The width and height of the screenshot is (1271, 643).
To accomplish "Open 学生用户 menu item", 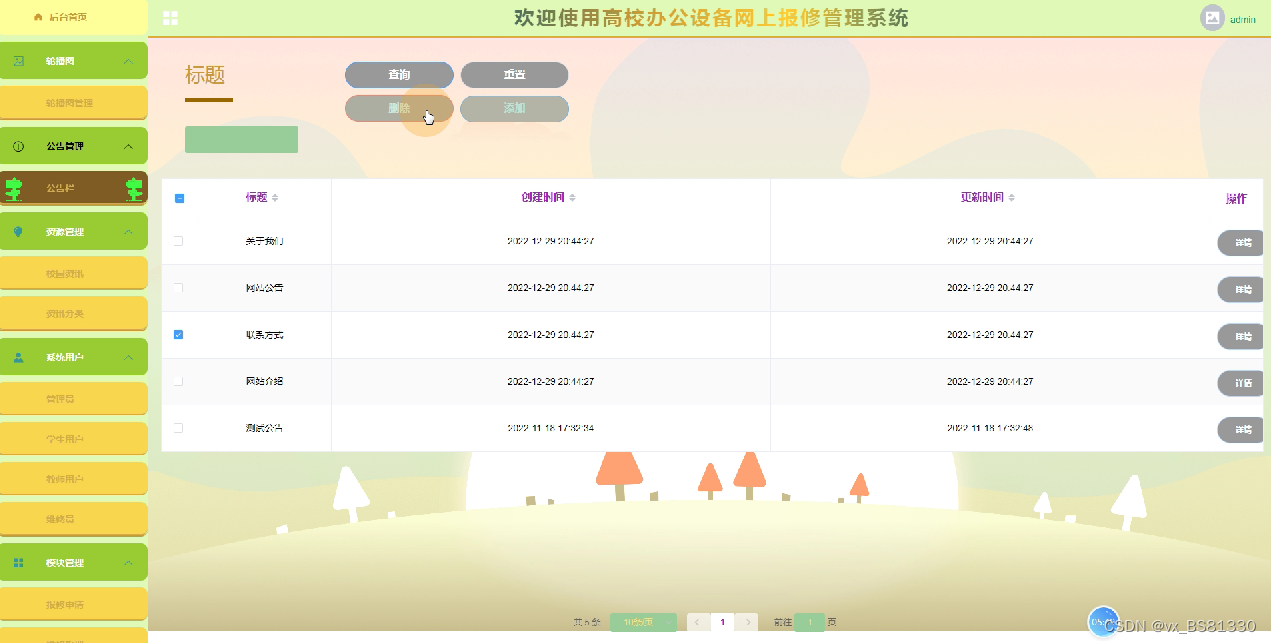I will click(74, 439).
